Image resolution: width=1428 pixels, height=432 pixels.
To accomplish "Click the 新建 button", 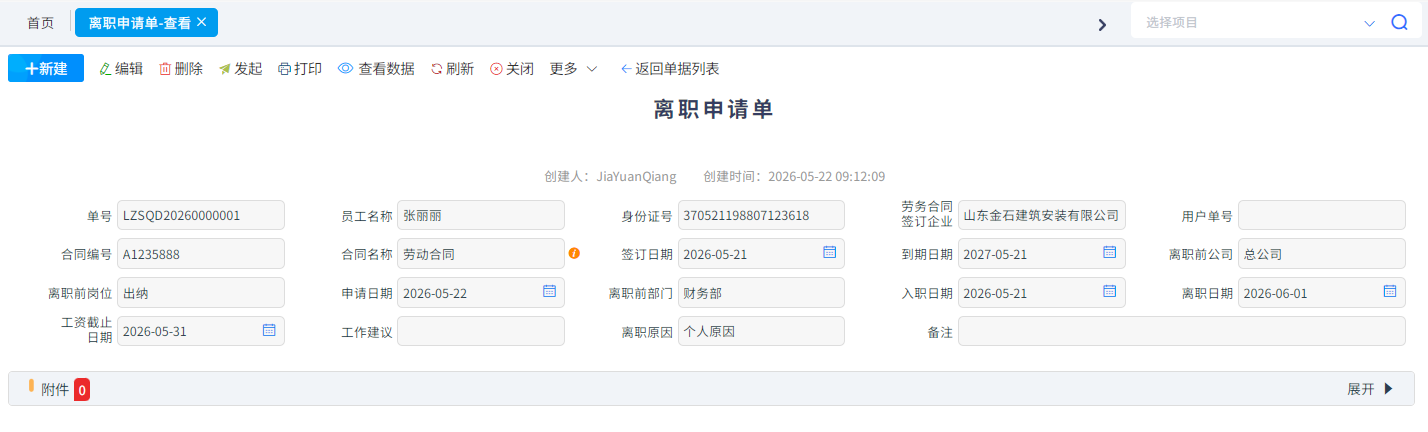I will pos(46,68).
